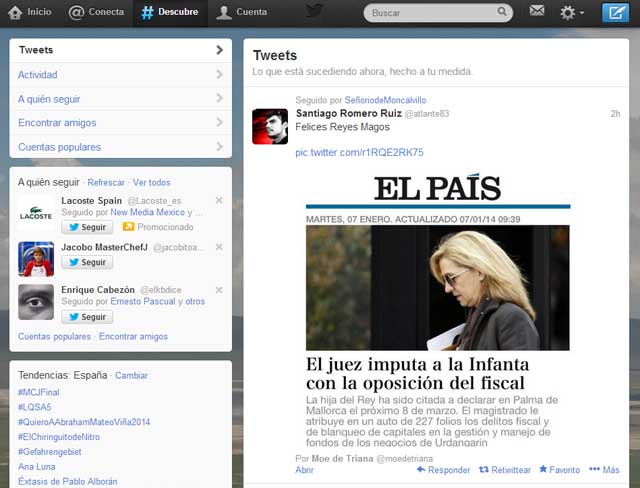The height and width of the screenshot is (488, 640).
Task: Open Enrique Cabezón eye avatar
Action: [x=36, y=302]
